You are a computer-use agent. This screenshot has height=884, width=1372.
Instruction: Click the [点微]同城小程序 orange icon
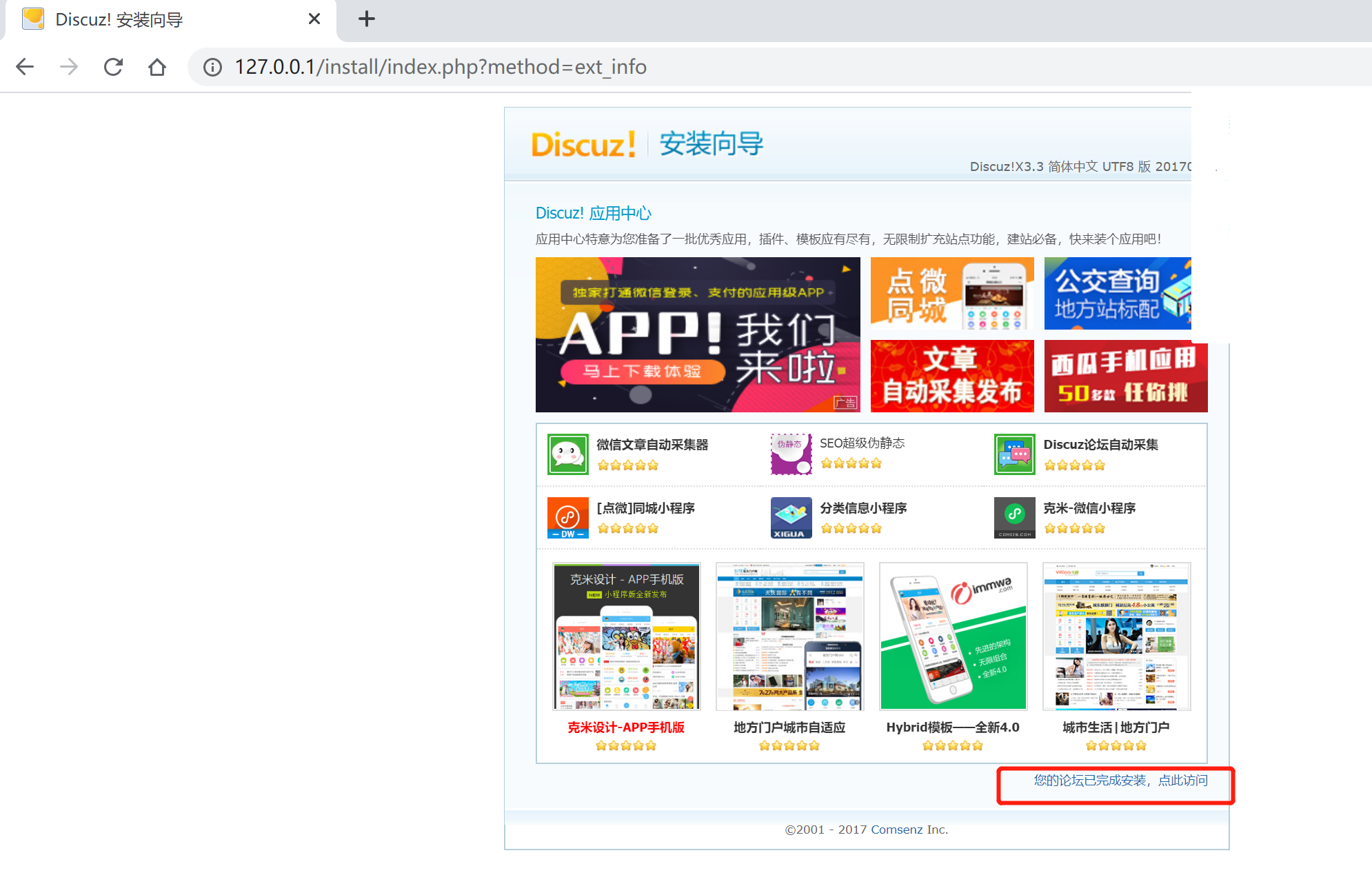pyautogui.click(x=567, y=517)
